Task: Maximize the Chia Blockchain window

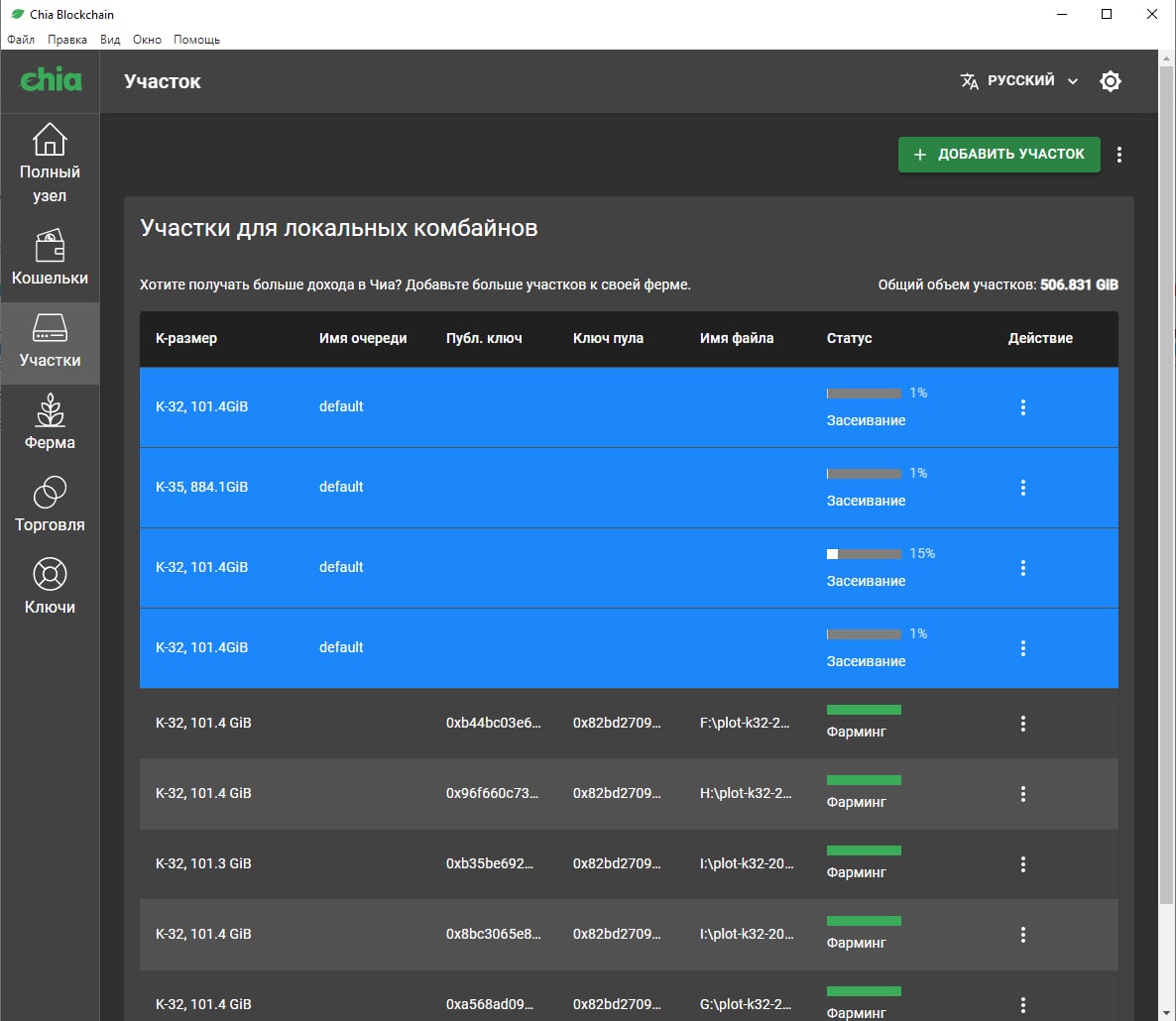Action: point(1107,14)
